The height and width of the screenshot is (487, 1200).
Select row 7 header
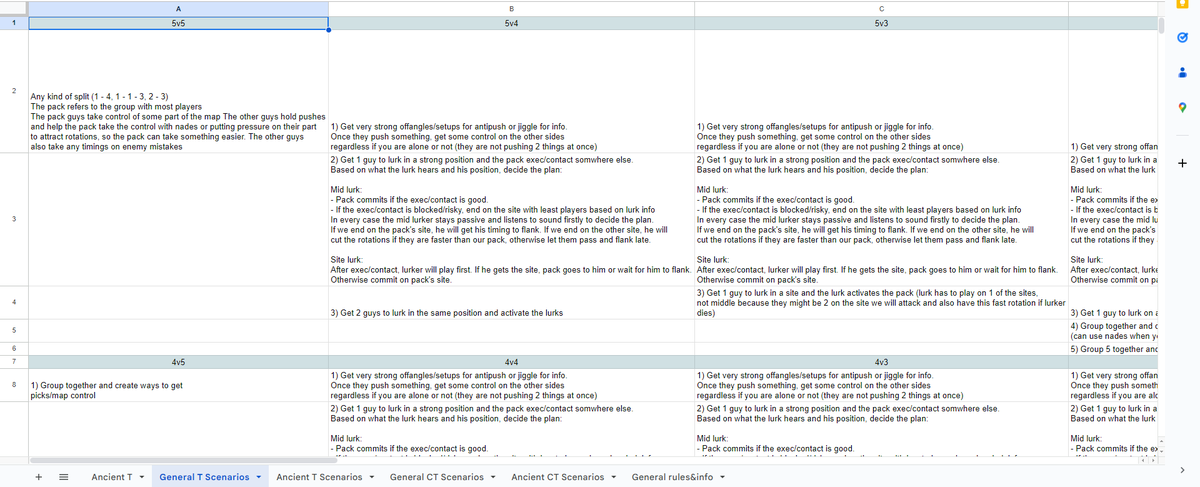(x=14, y=360)
